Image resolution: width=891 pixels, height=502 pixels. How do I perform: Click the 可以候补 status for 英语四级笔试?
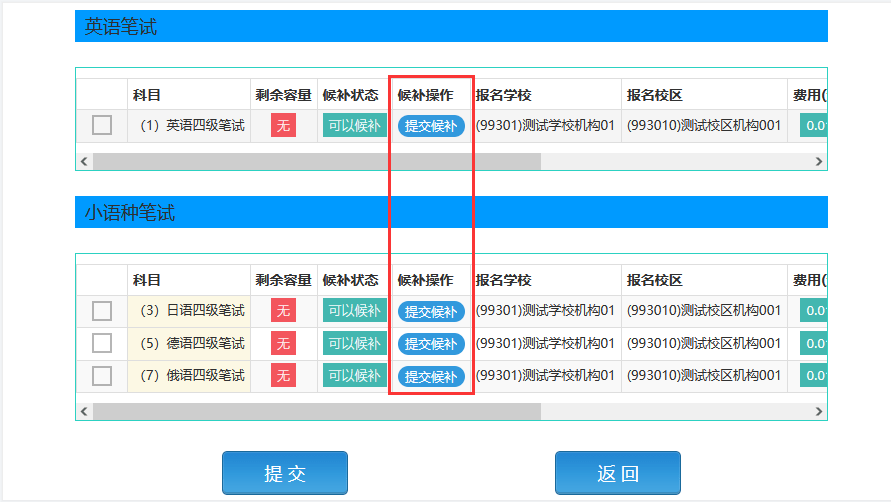point(355,125)
